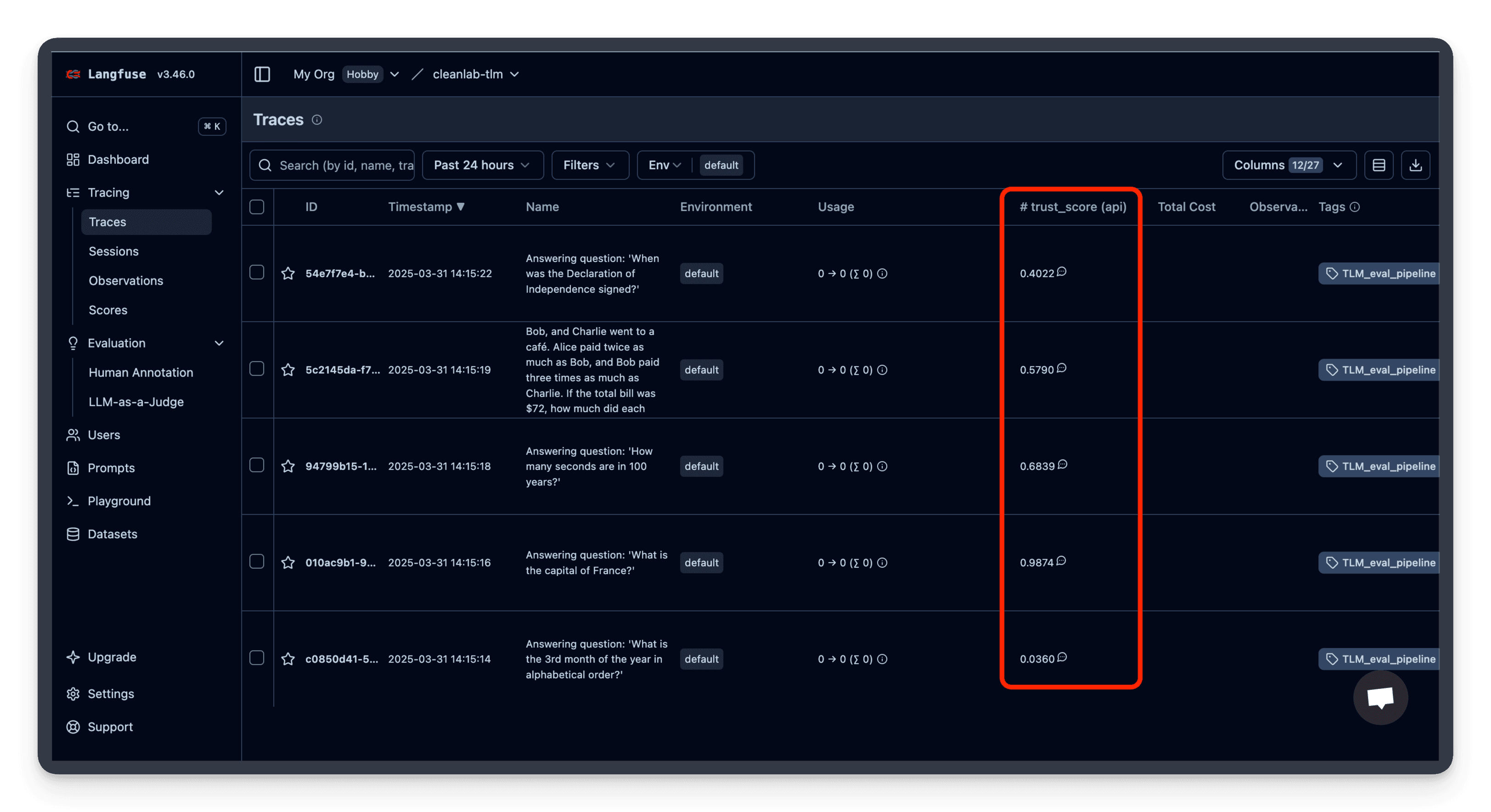Open the Dashboard from the sidebar icon
1491x812 pixels.
pyautogui.click(x=73, y=159)
